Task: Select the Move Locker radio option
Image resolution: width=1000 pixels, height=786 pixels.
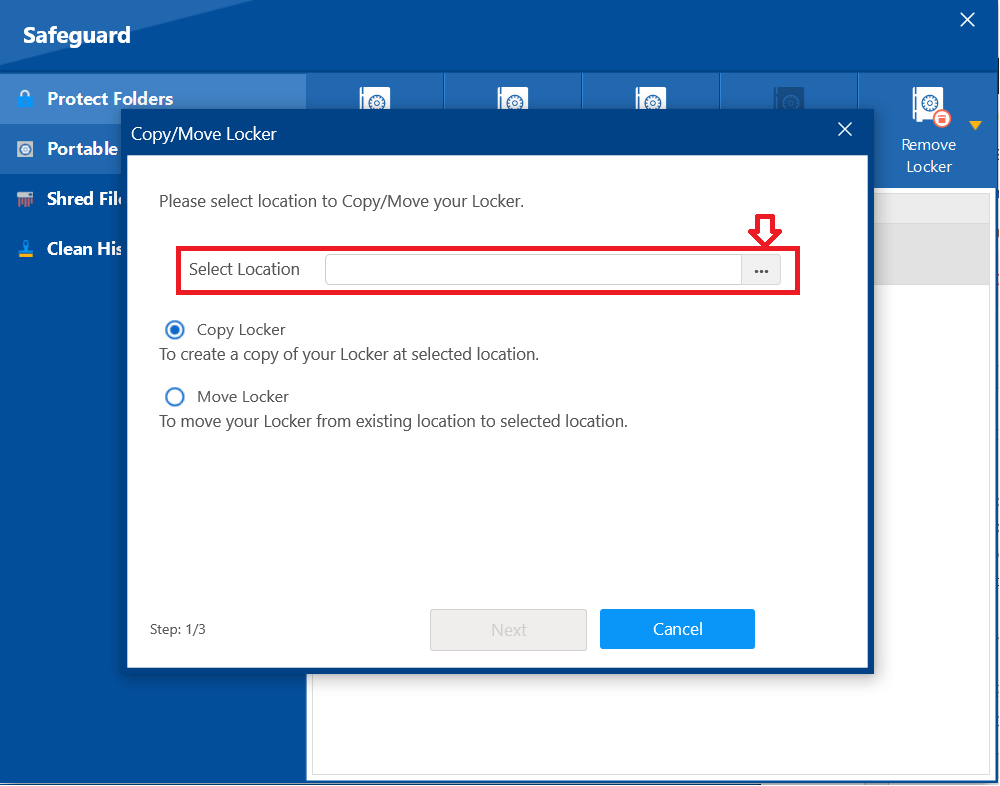Action: click(175, 397)
